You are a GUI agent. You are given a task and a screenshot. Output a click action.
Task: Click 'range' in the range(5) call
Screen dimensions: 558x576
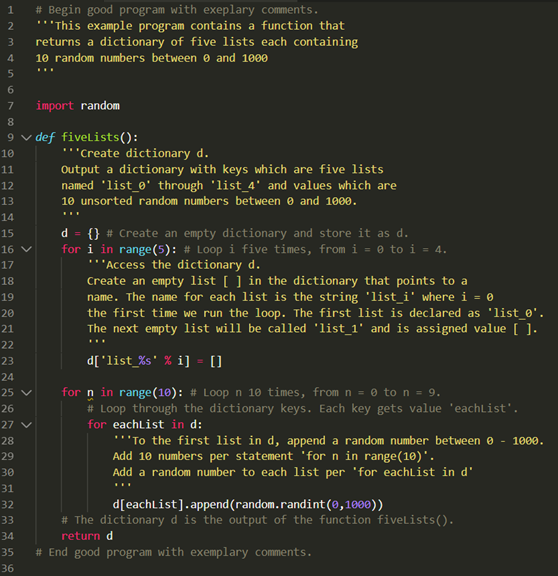coord(136,250)
